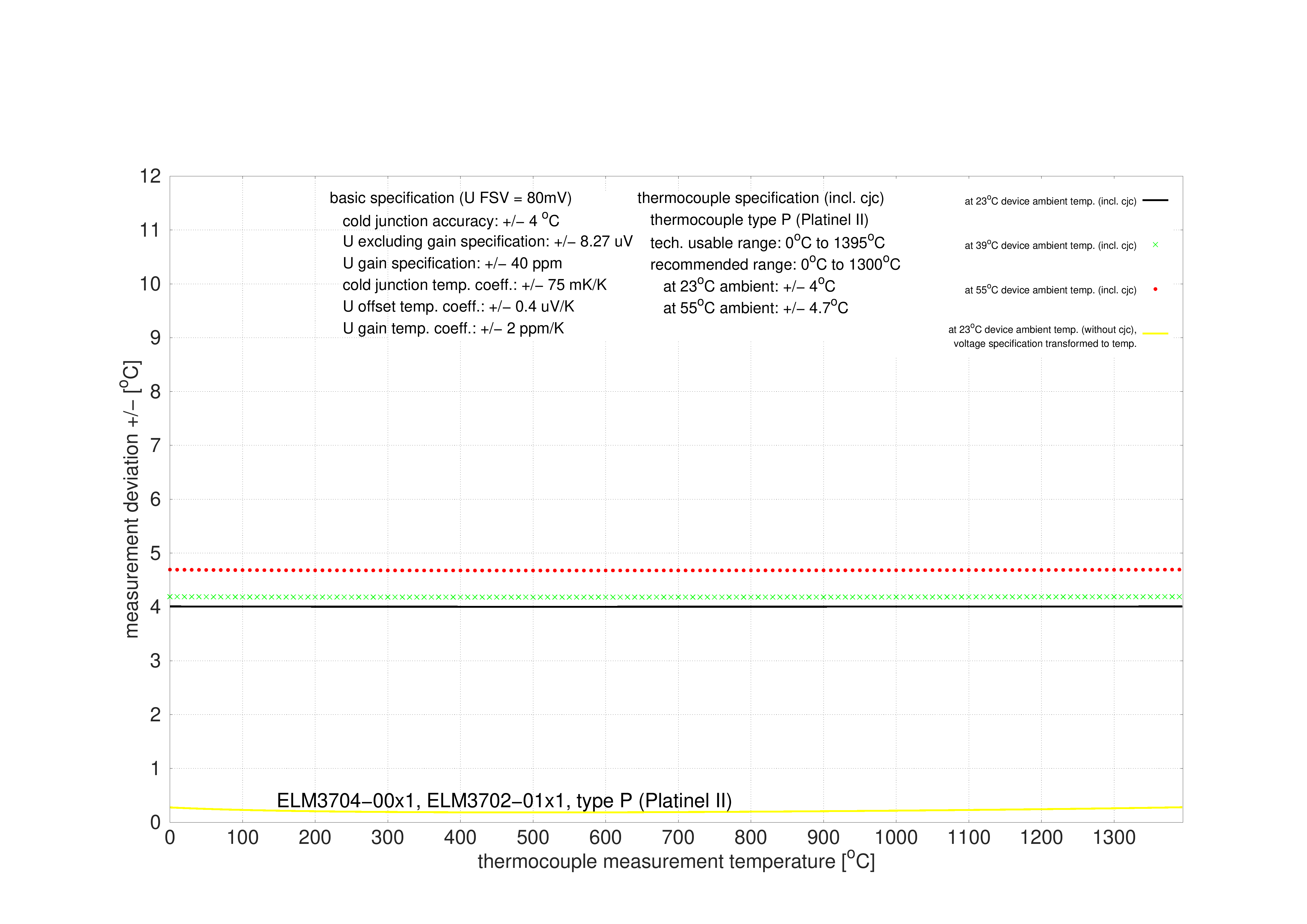Click legend text 'voltage specification transformed to temp.'
This screenshot has height=924, width=1307.
click(1045, 344)
